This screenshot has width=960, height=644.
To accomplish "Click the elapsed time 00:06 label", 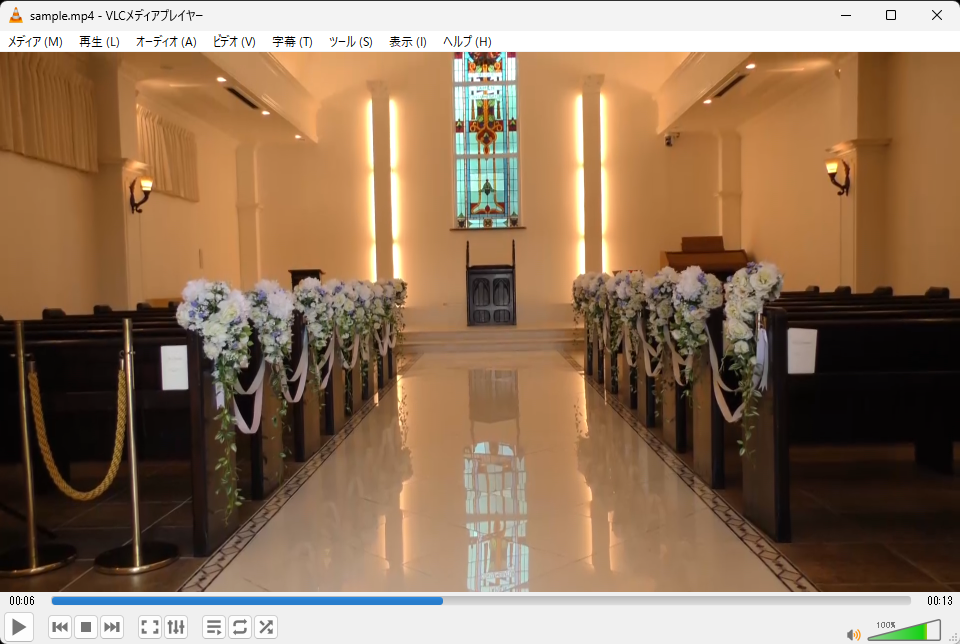I will point(22,601).
